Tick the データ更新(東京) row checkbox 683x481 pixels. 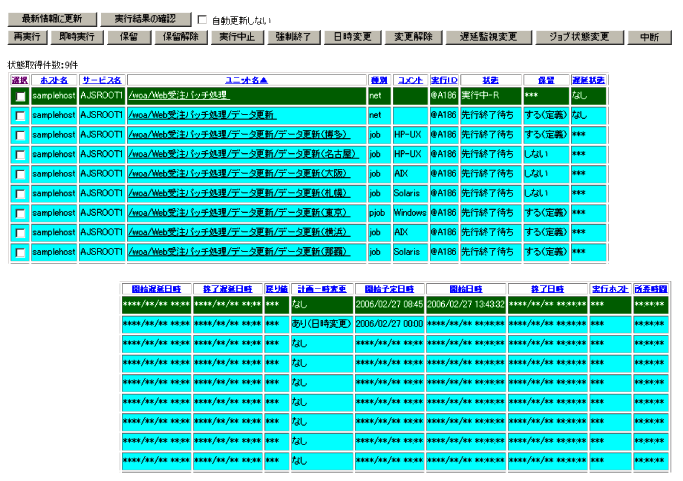20,214
